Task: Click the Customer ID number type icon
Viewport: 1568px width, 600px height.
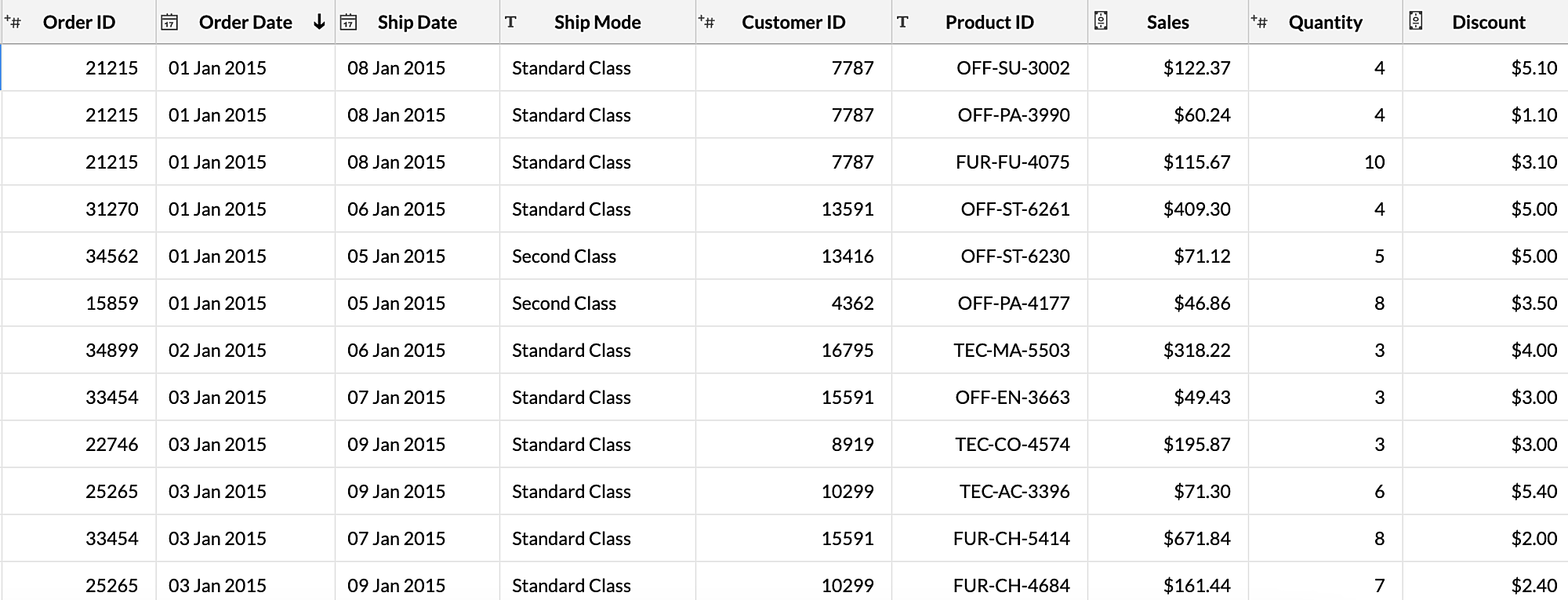Action: coord(706,22)
